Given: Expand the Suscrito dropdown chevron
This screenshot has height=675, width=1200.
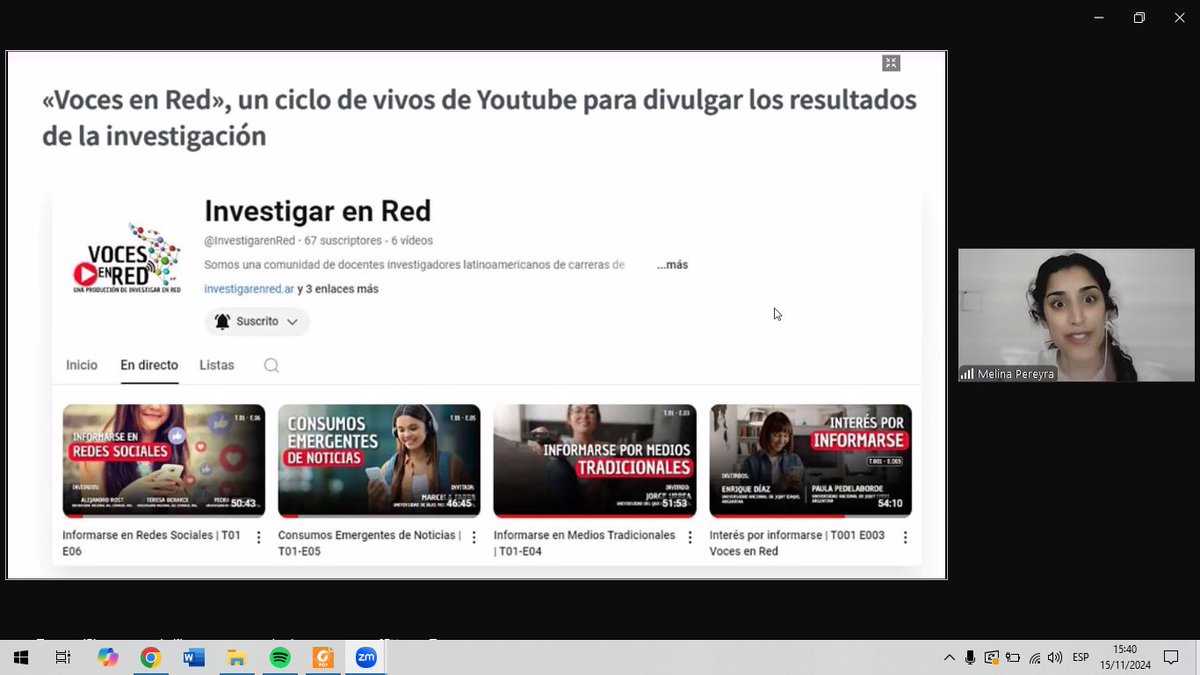Looking at the screenshot, I should (292, 322).
